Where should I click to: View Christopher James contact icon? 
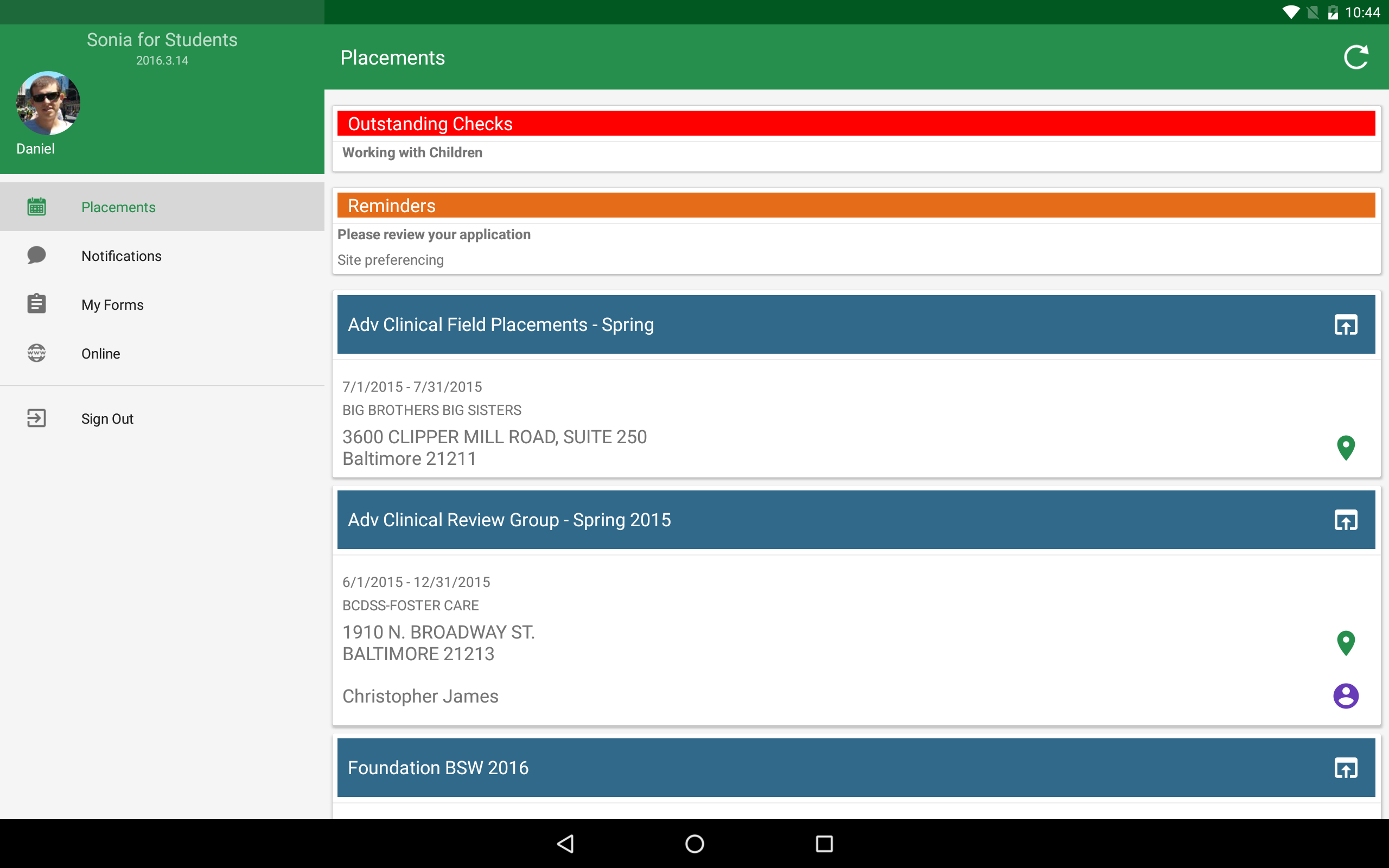point(1346,697)
